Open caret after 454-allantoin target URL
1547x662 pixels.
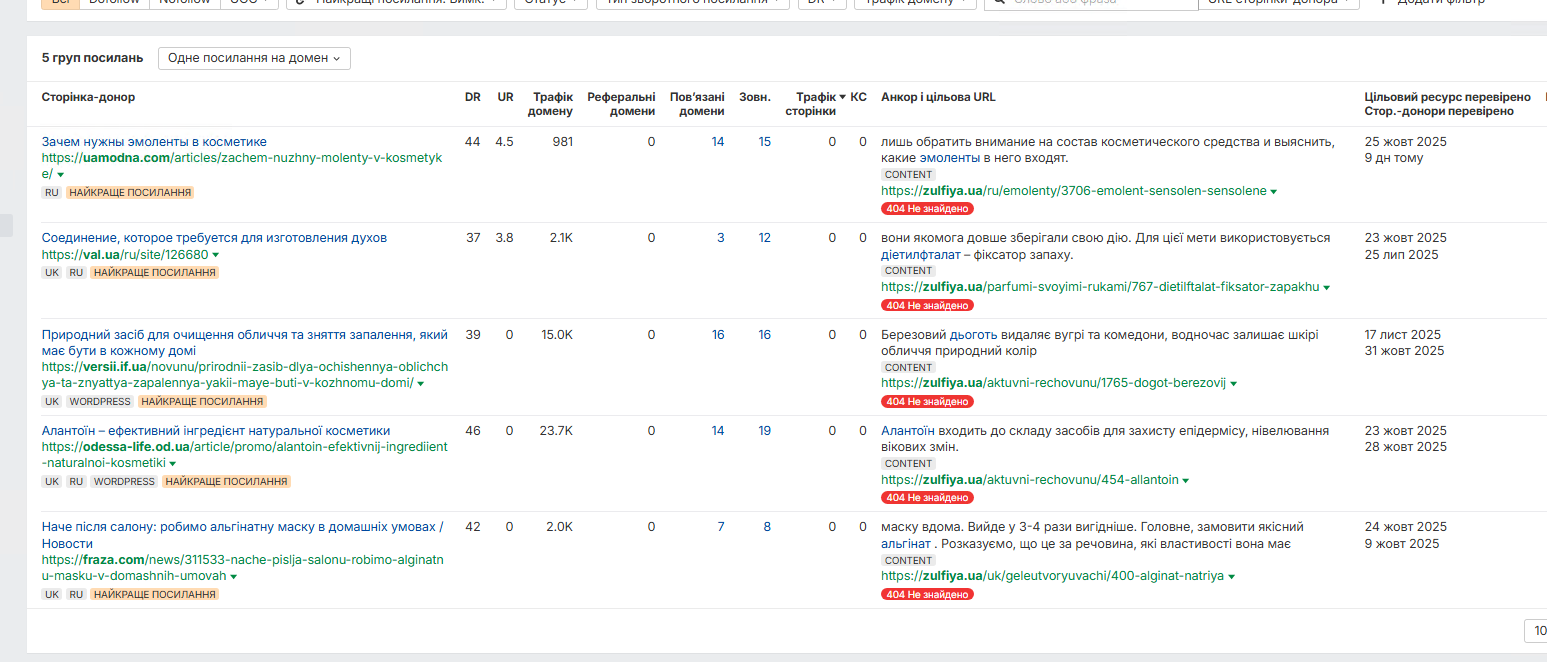point(1186,481)
